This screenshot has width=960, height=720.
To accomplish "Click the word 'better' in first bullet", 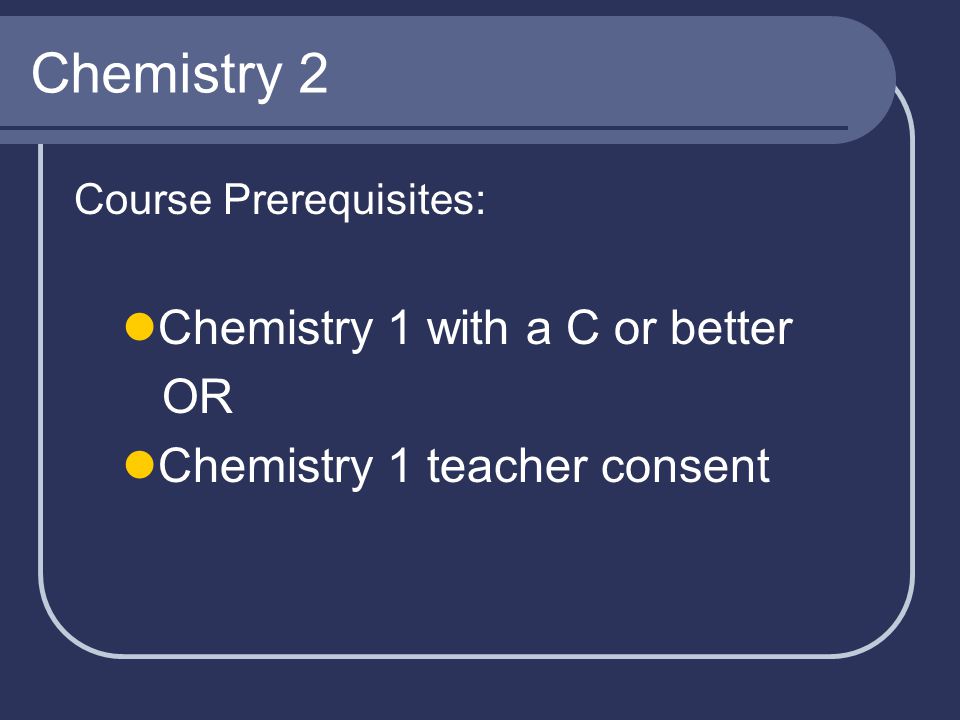I will (731, 328).
